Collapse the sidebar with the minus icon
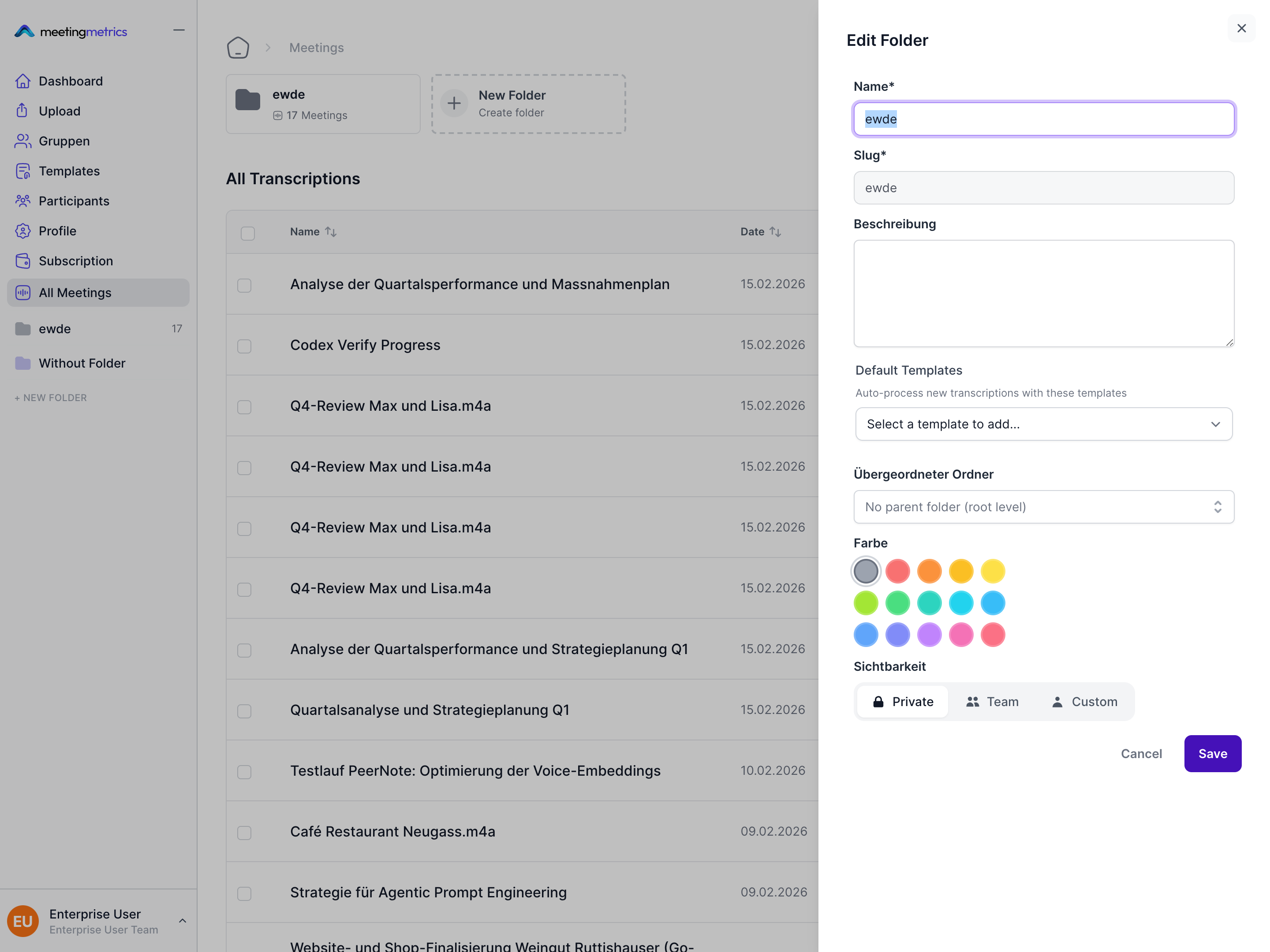The image size is (1270, 952). click(x=179, y=30)
